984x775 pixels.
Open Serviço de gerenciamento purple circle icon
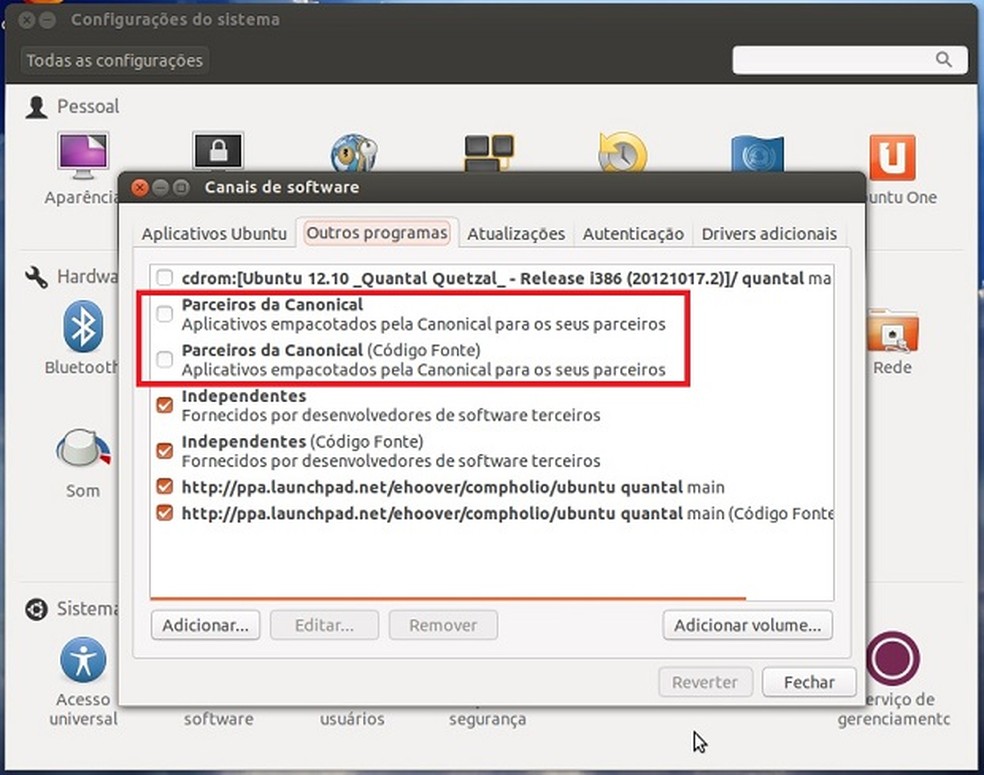[x=893, y=658]
